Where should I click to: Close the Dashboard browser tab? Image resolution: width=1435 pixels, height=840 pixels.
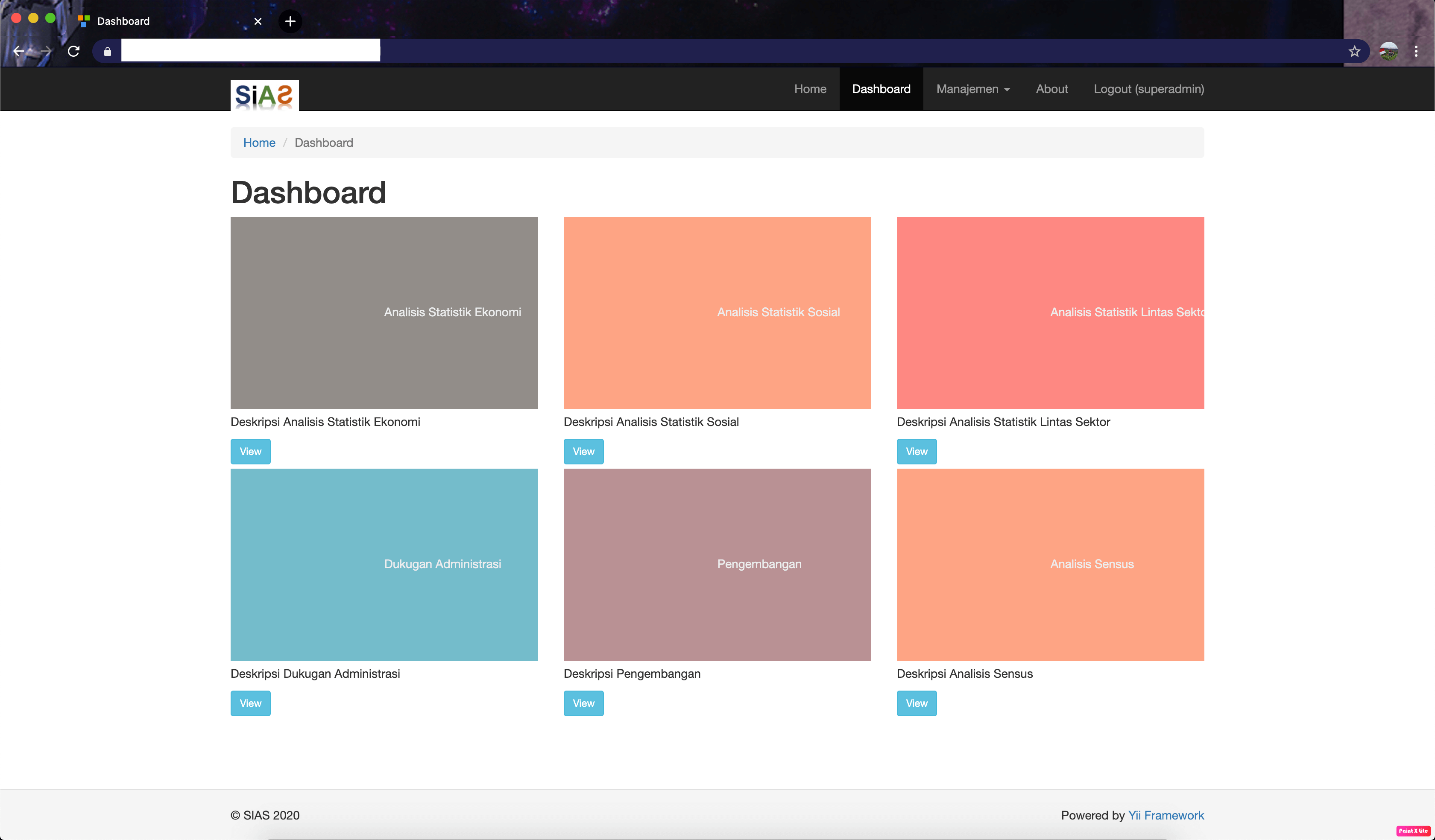[x=258, y=22]
